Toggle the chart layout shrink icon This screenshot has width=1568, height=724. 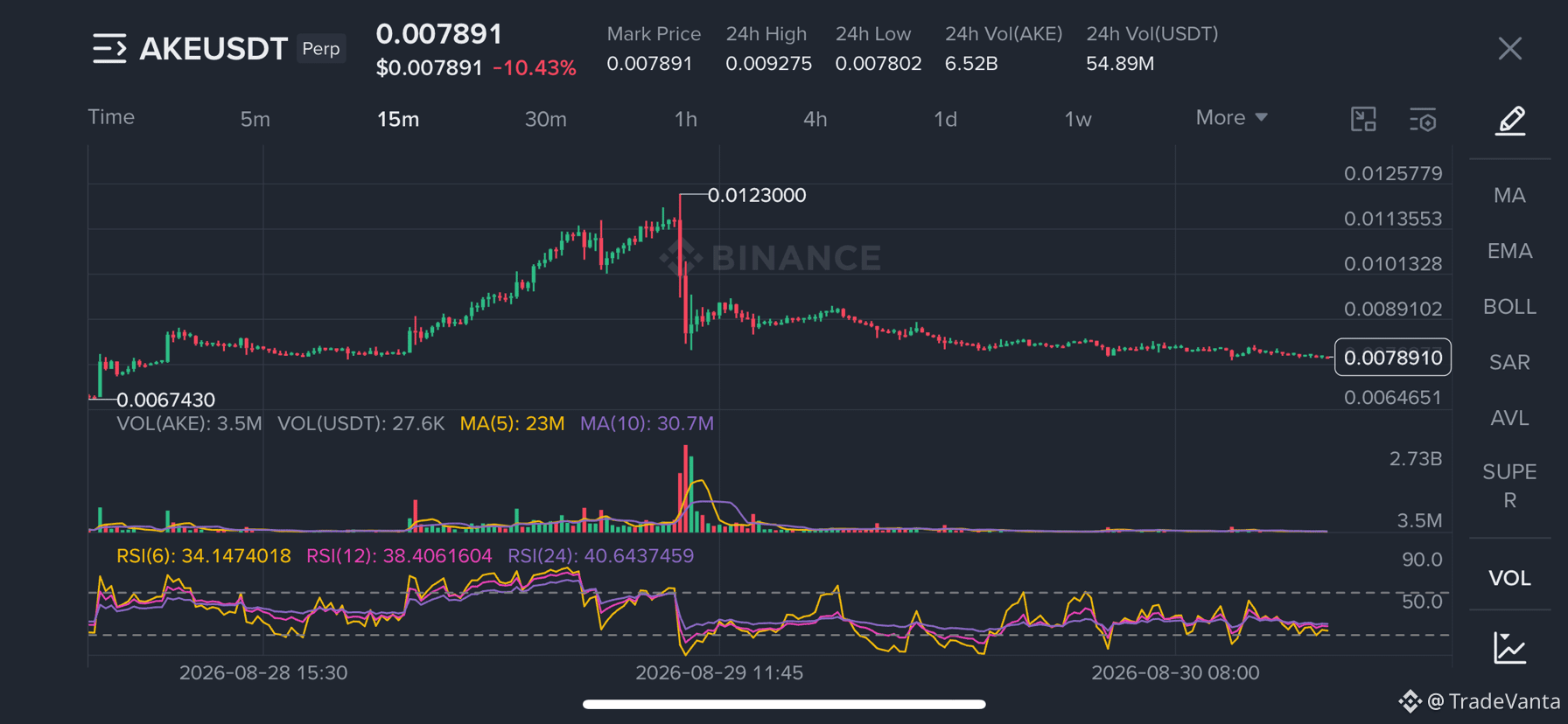click(1363, 119)
